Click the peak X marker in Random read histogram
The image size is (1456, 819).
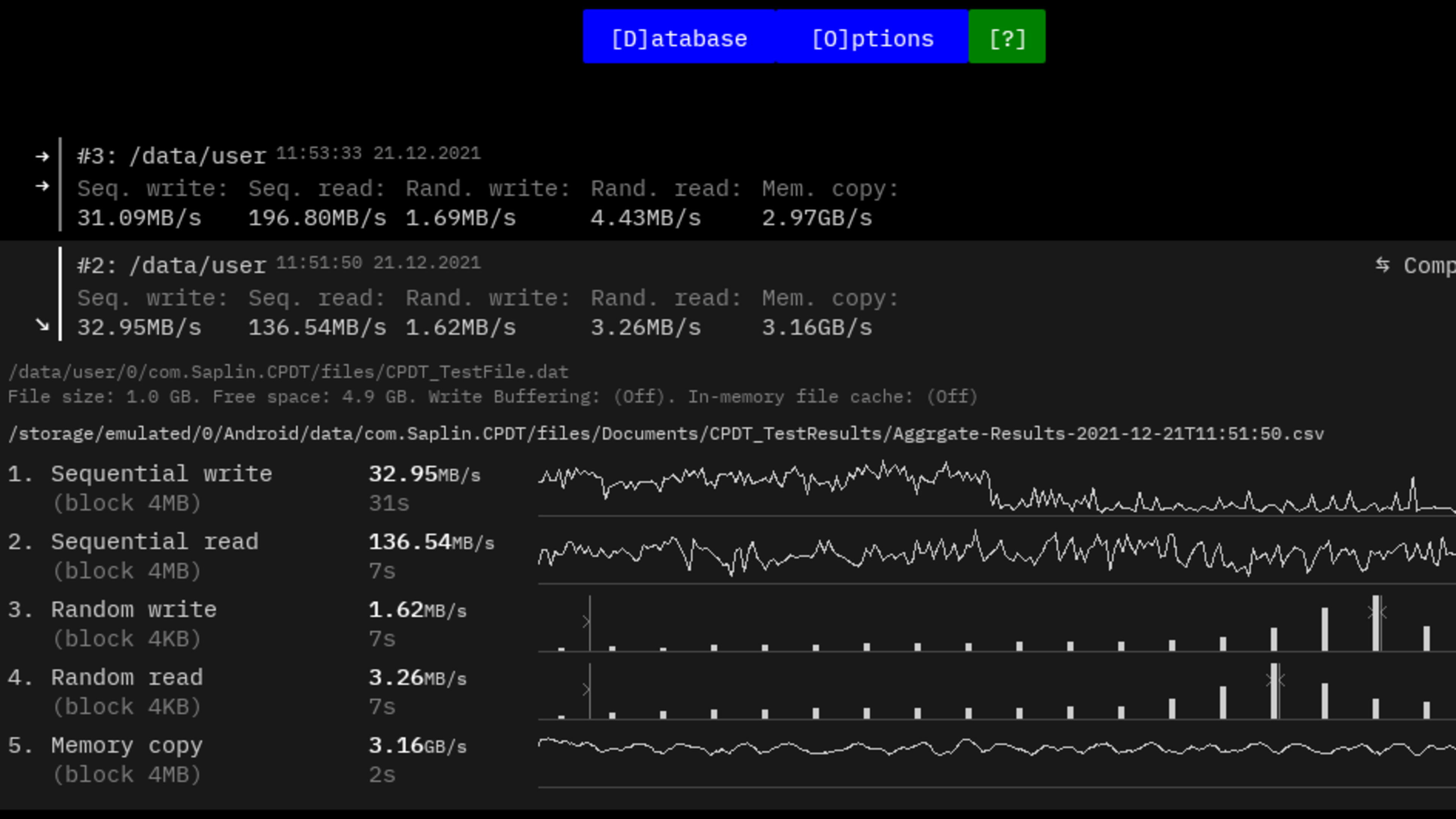click(x=1276, y=681)
